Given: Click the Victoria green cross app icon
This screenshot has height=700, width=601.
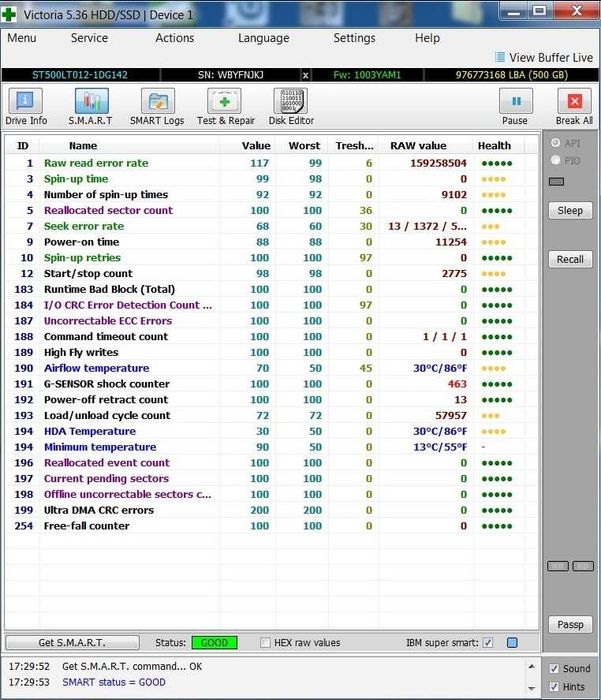Looking at the screenshot, I should click(x=9, y=14).
